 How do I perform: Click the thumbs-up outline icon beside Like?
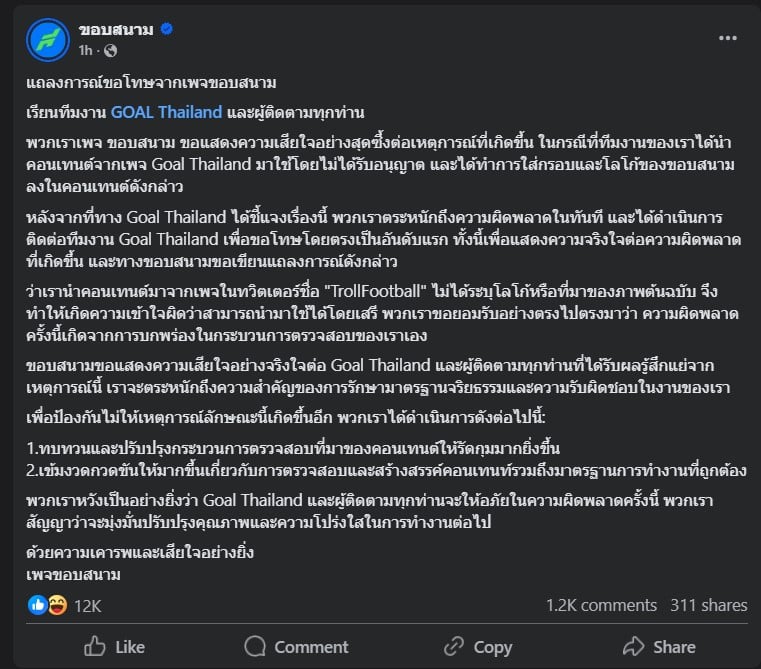coord(95,646)
